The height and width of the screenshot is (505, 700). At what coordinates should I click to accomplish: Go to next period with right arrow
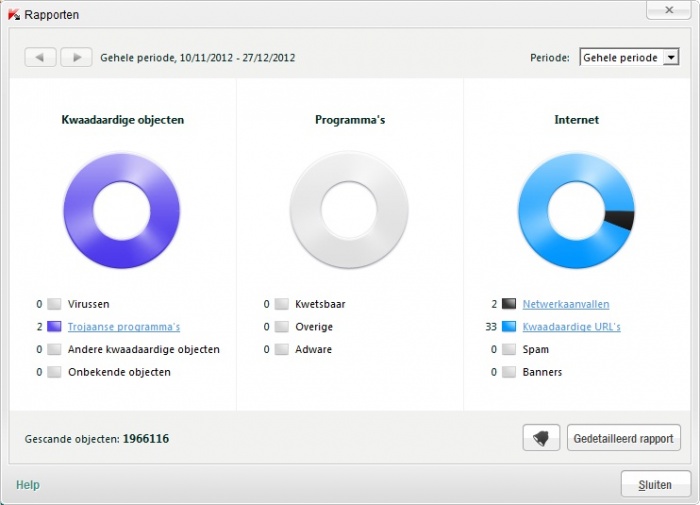click(x=76, y=57)
